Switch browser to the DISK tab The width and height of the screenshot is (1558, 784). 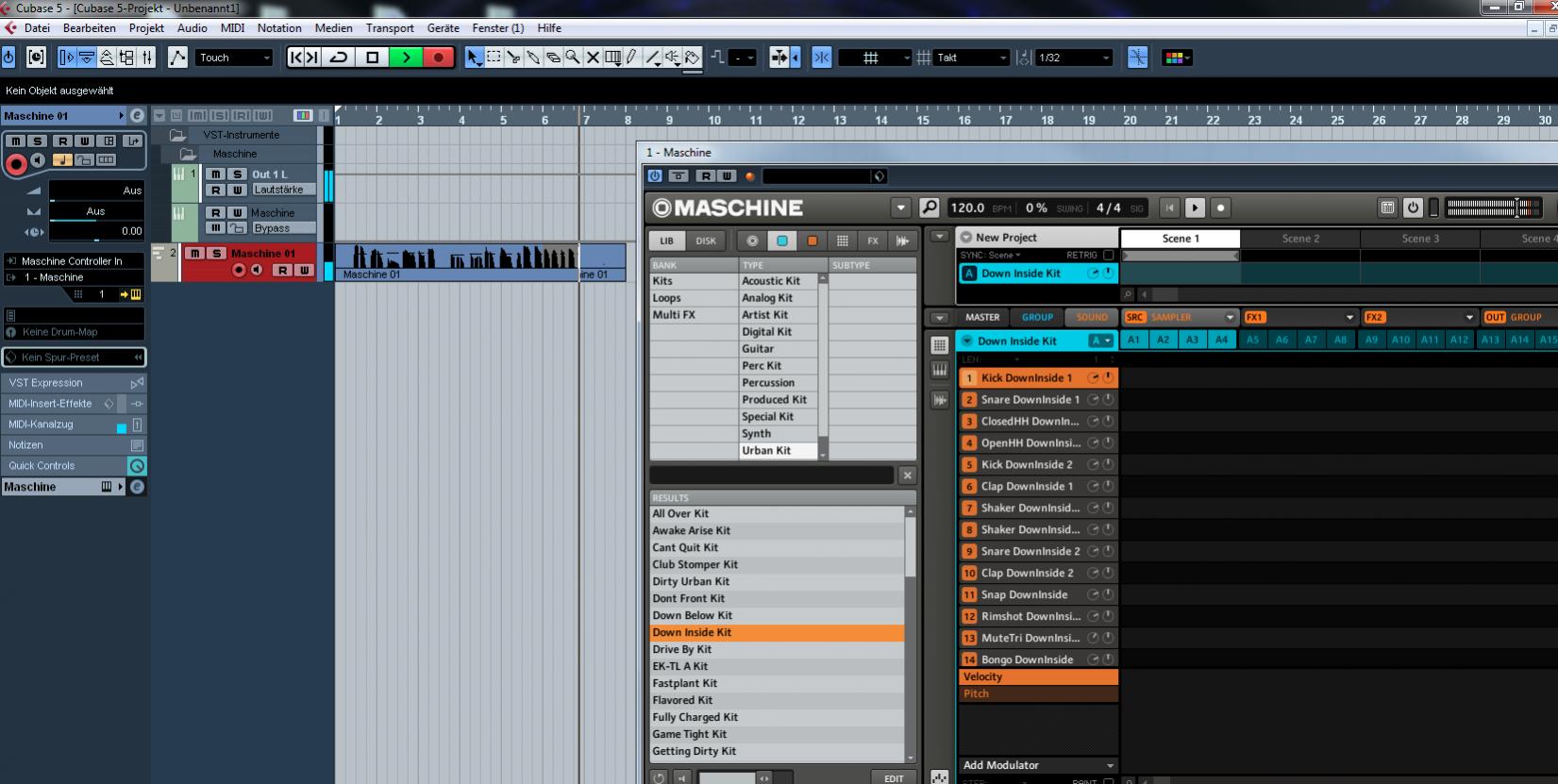pyautogui.click(x=706, y=241)
